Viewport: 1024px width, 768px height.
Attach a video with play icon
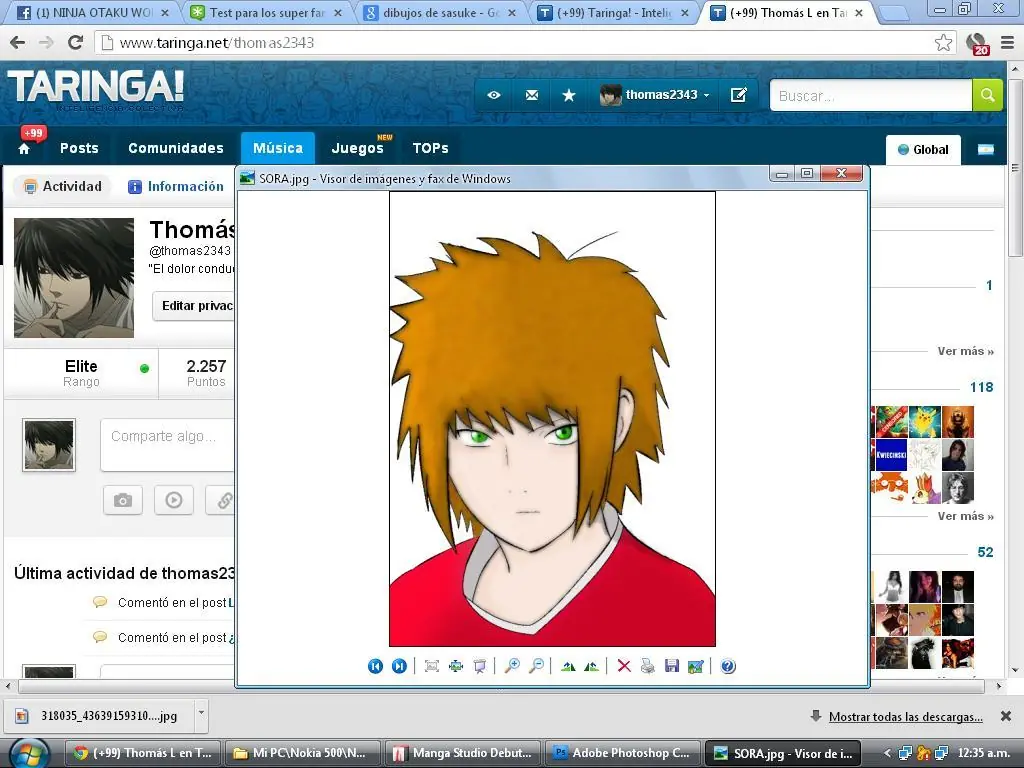pos(174,500)
